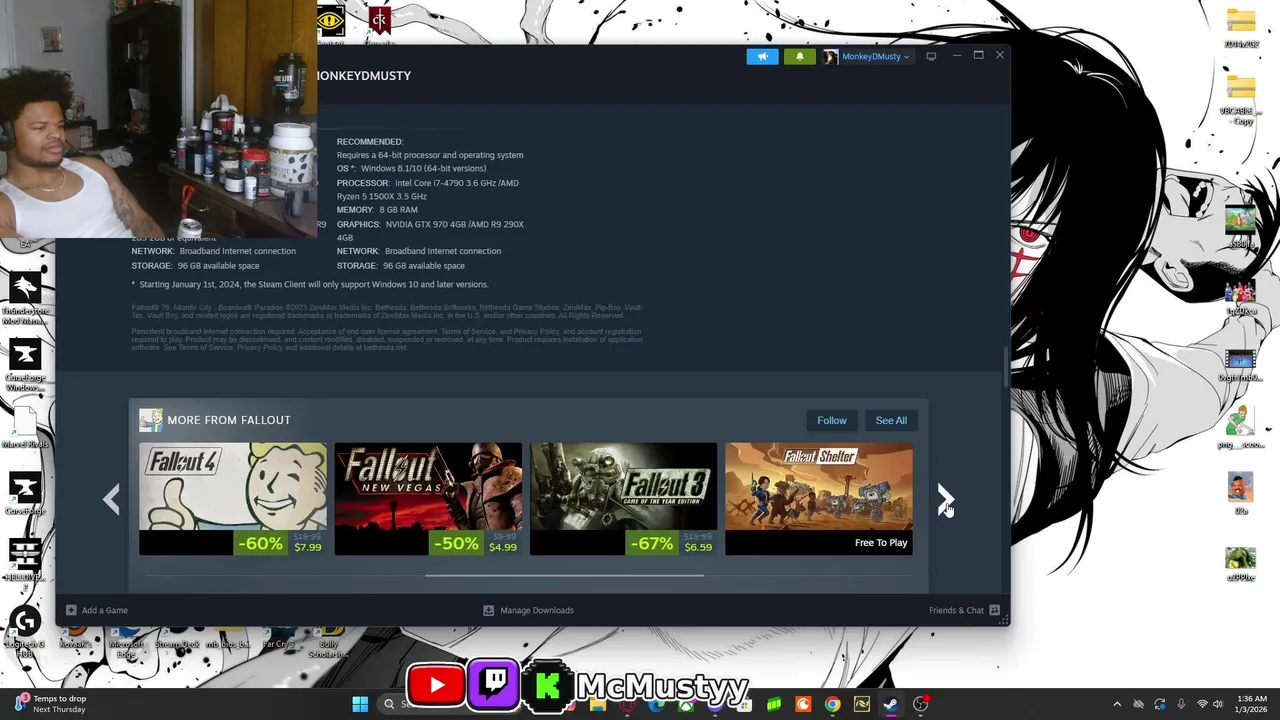Open CurseForge Windows desktop shortcut
This screenshot has width=1280, height=720.
pyautogui.click(x=25, y=364)
